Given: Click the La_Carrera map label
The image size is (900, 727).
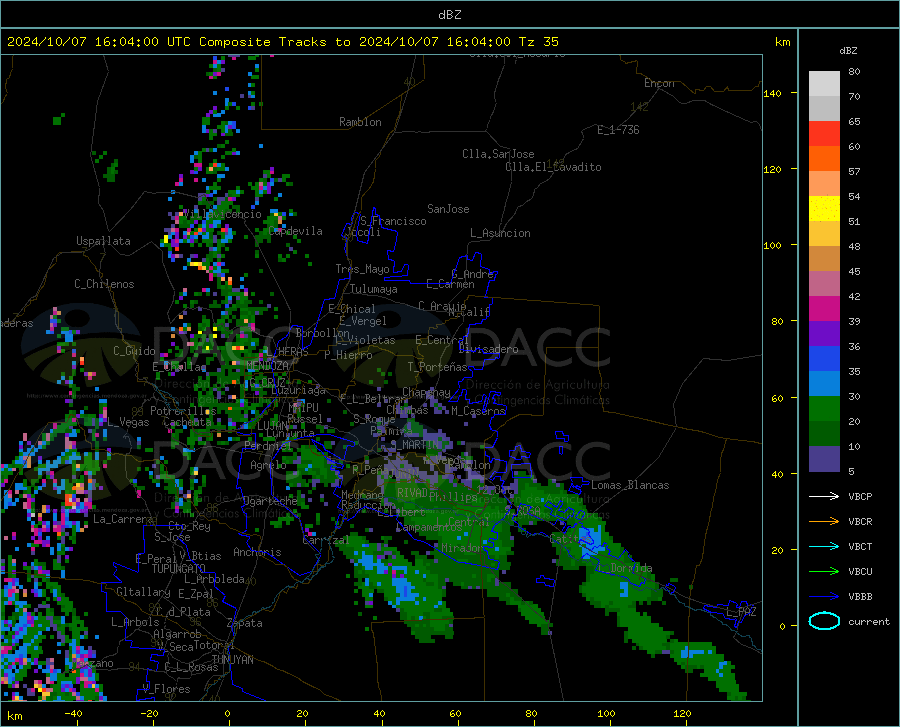Looking at the screenshot, I should click(123, 519).
